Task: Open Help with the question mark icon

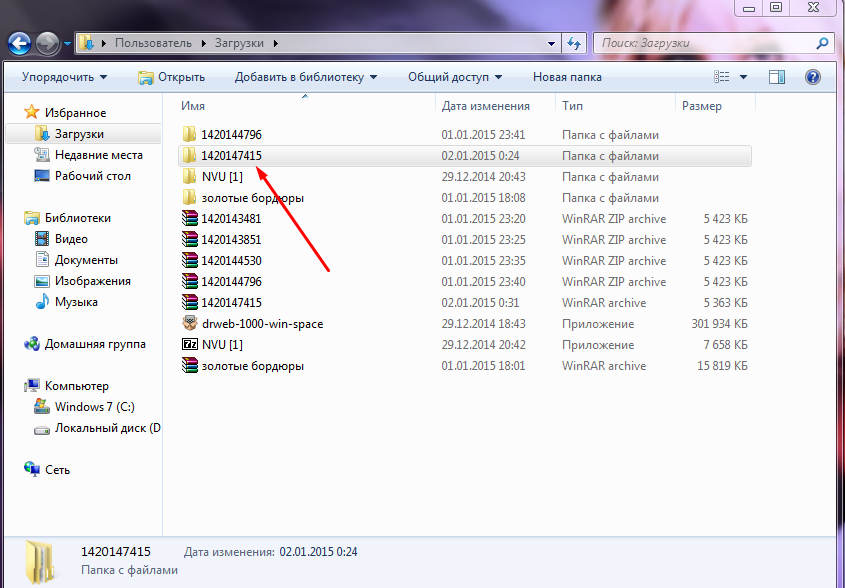Action: 813,77
